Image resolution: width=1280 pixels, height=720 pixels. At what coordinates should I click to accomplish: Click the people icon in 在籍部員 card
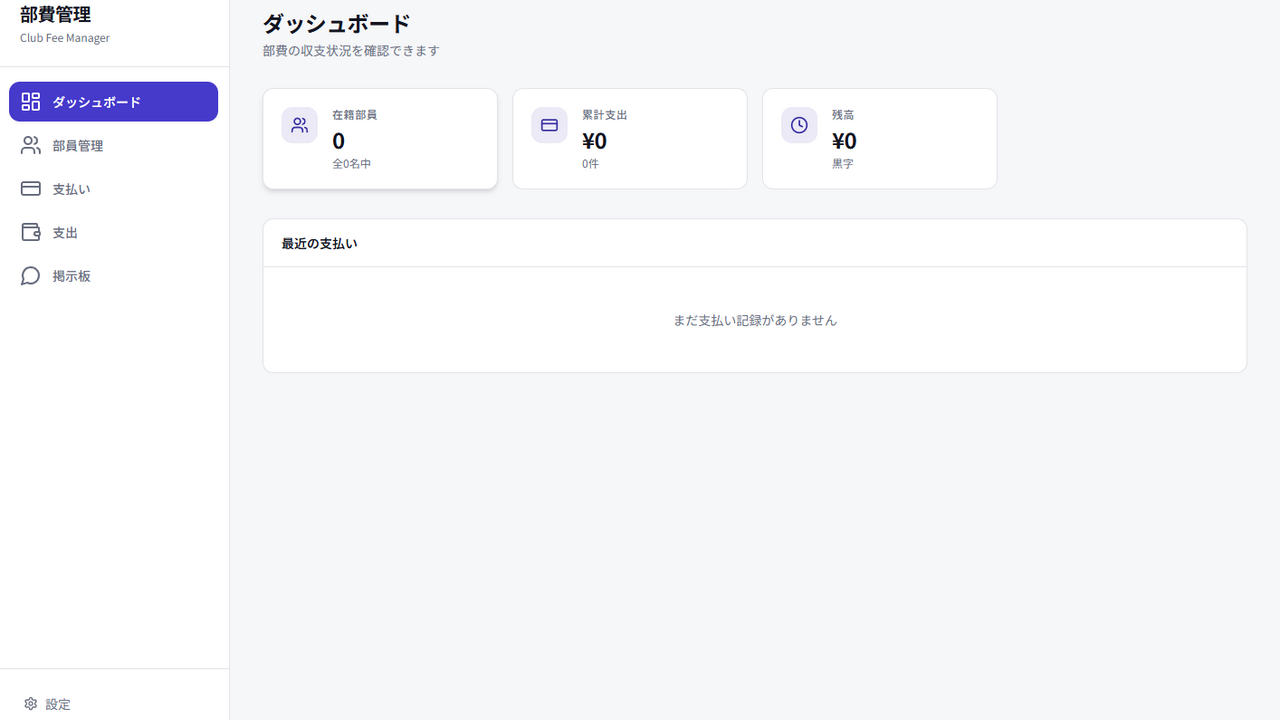click(299, 125)
